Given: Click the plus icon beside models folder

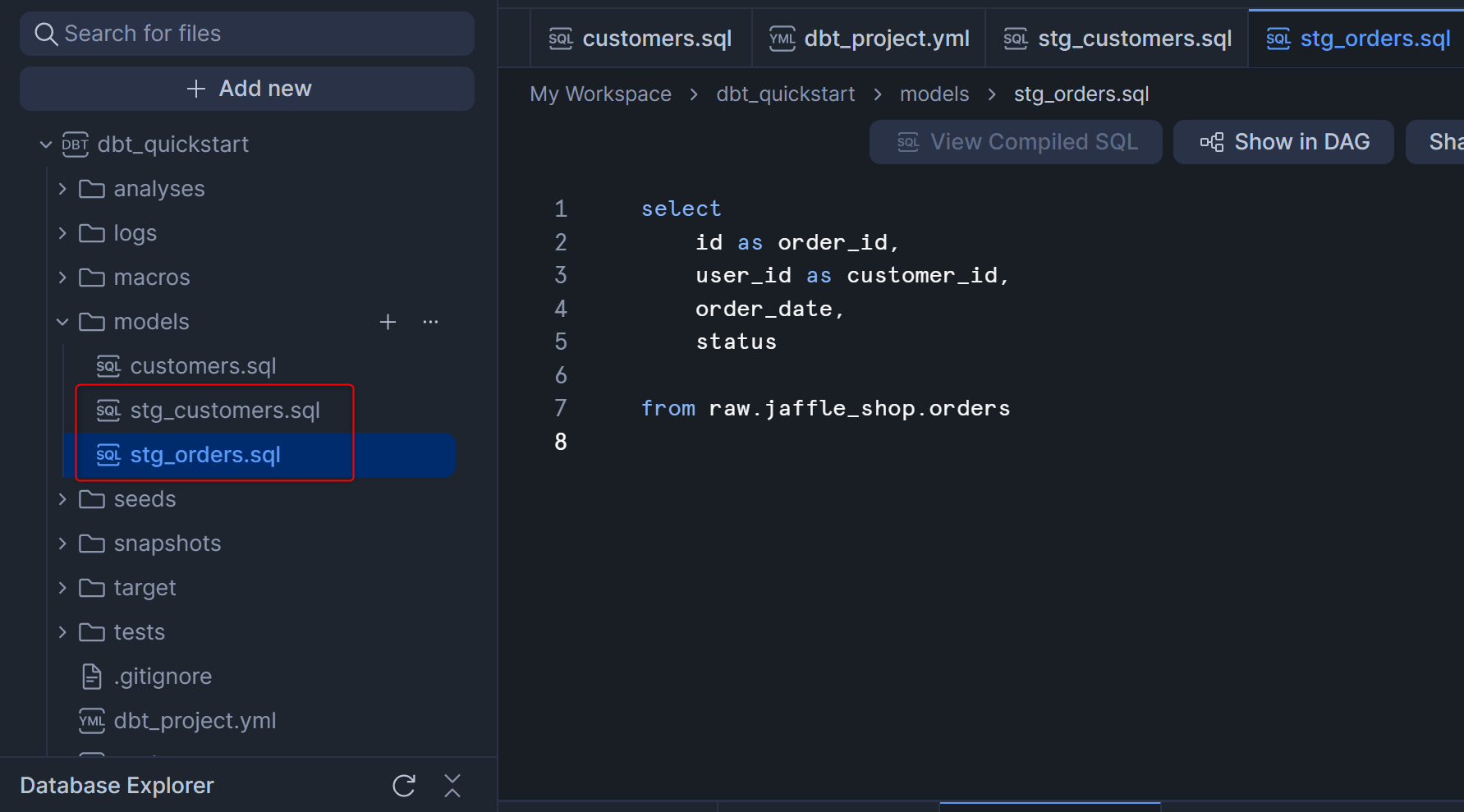Looking at the screenshot, I should coord(388,322).
